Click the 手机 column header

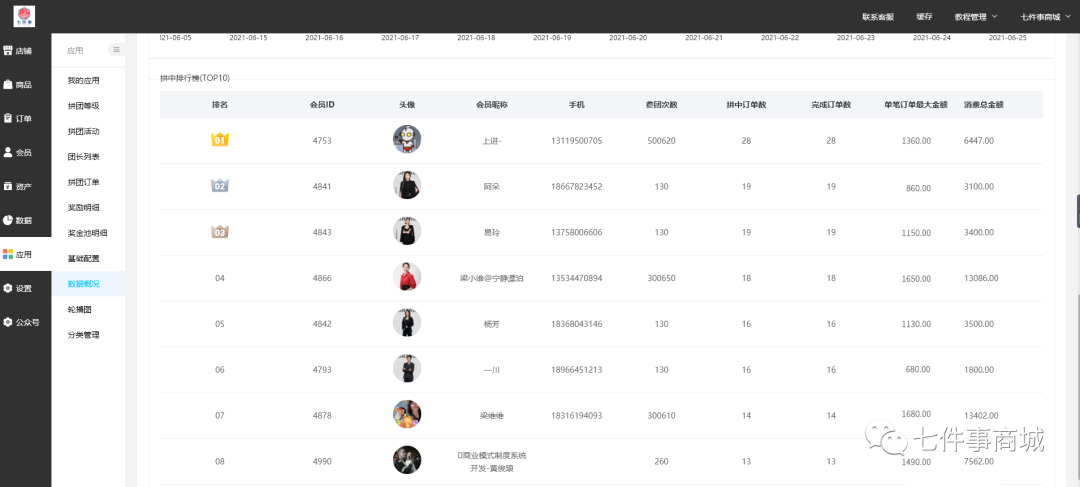pyautogui.click(x=577, y=105)
